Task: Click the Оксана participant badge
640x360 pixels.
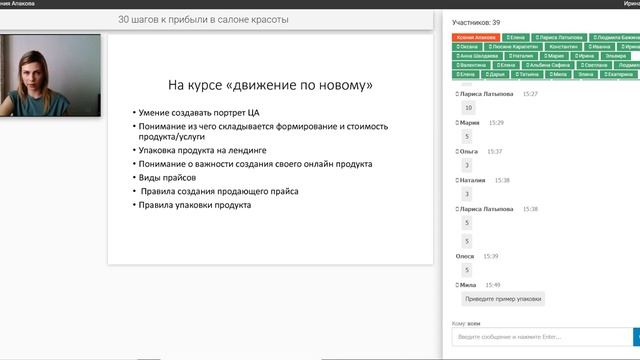Action: pos(467,47)
